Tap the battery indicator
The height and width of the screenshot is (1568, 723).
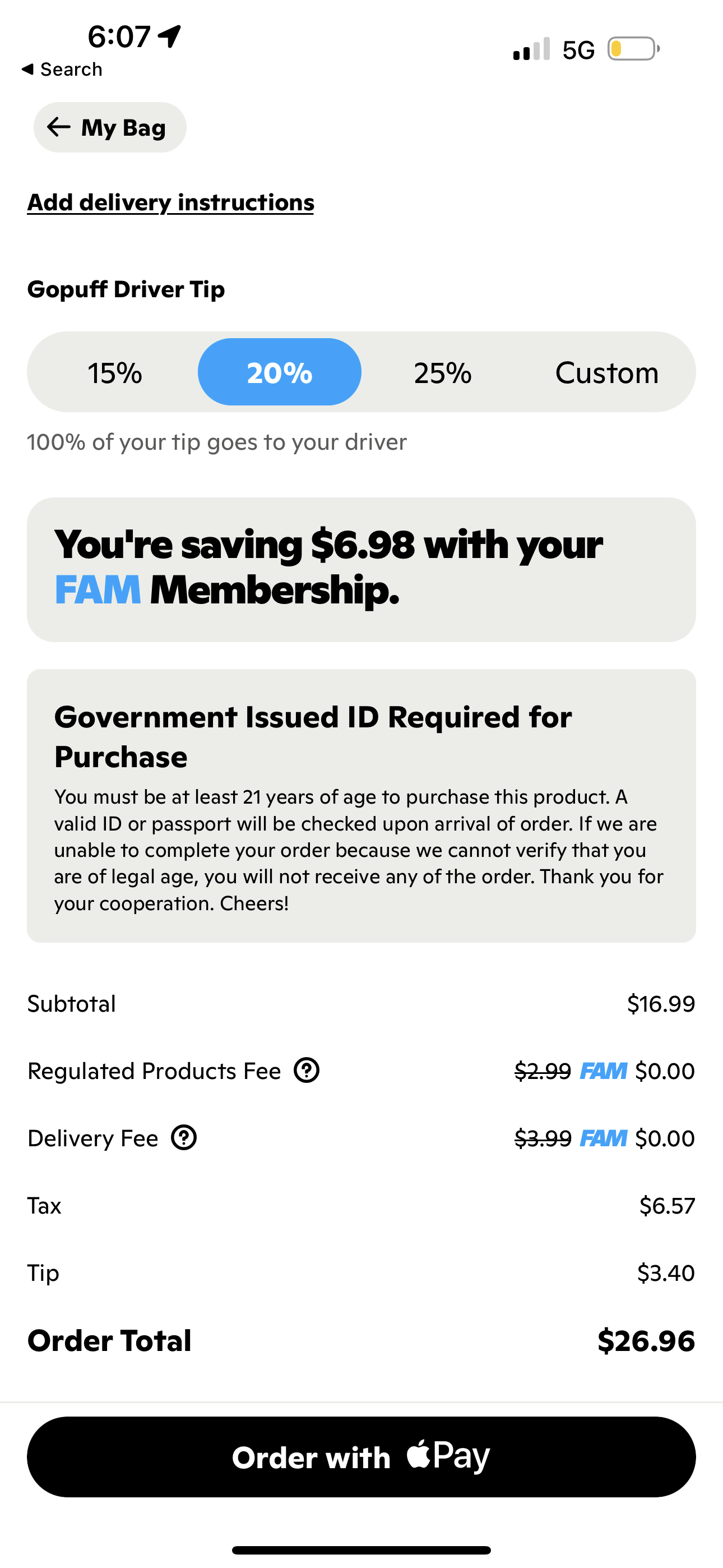pyautogui.click(x=631, y=50)
